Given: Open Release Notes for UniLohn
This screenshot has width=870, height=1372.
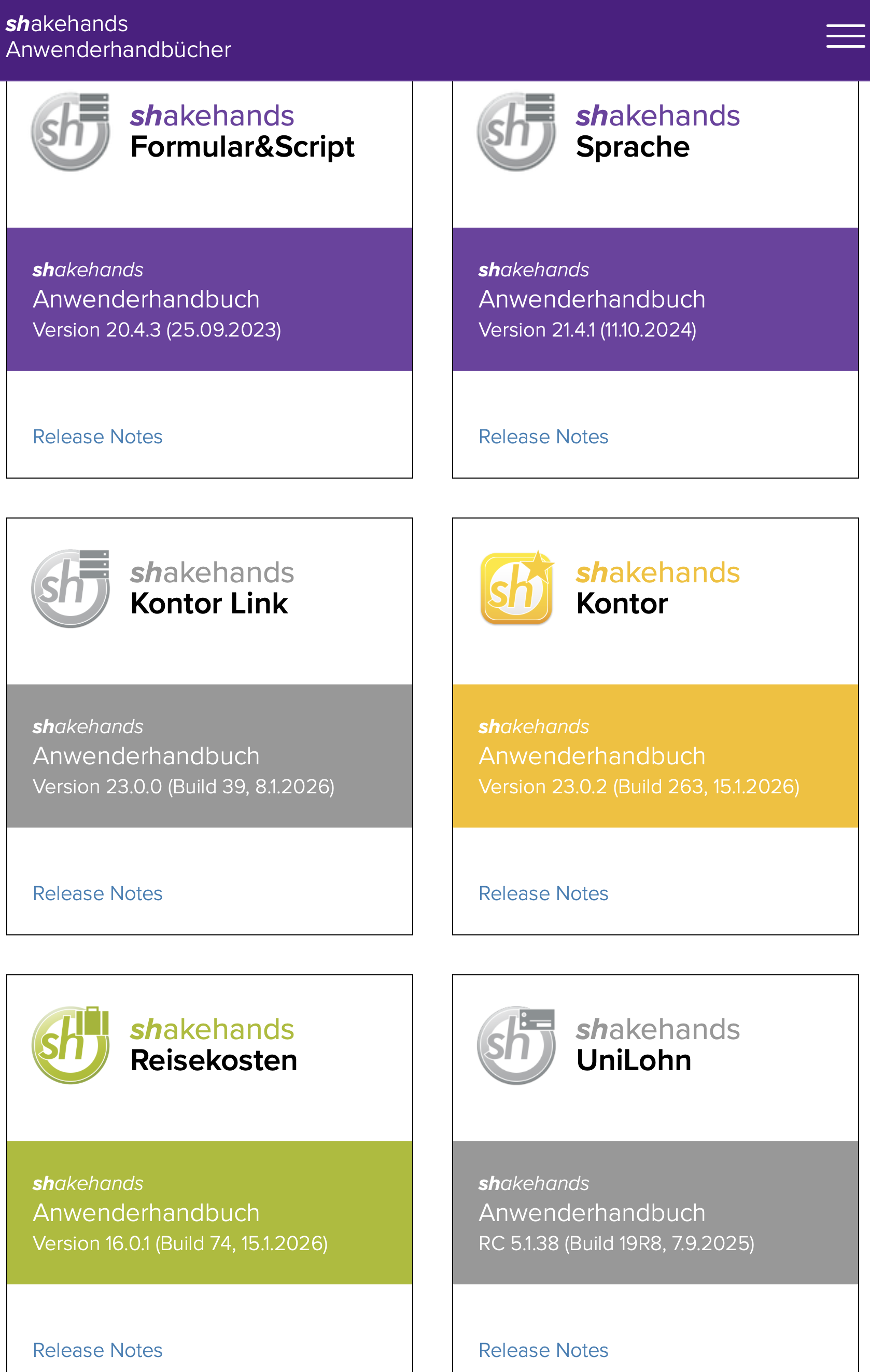Looking at the screenshot, I should pos(543,1350).
